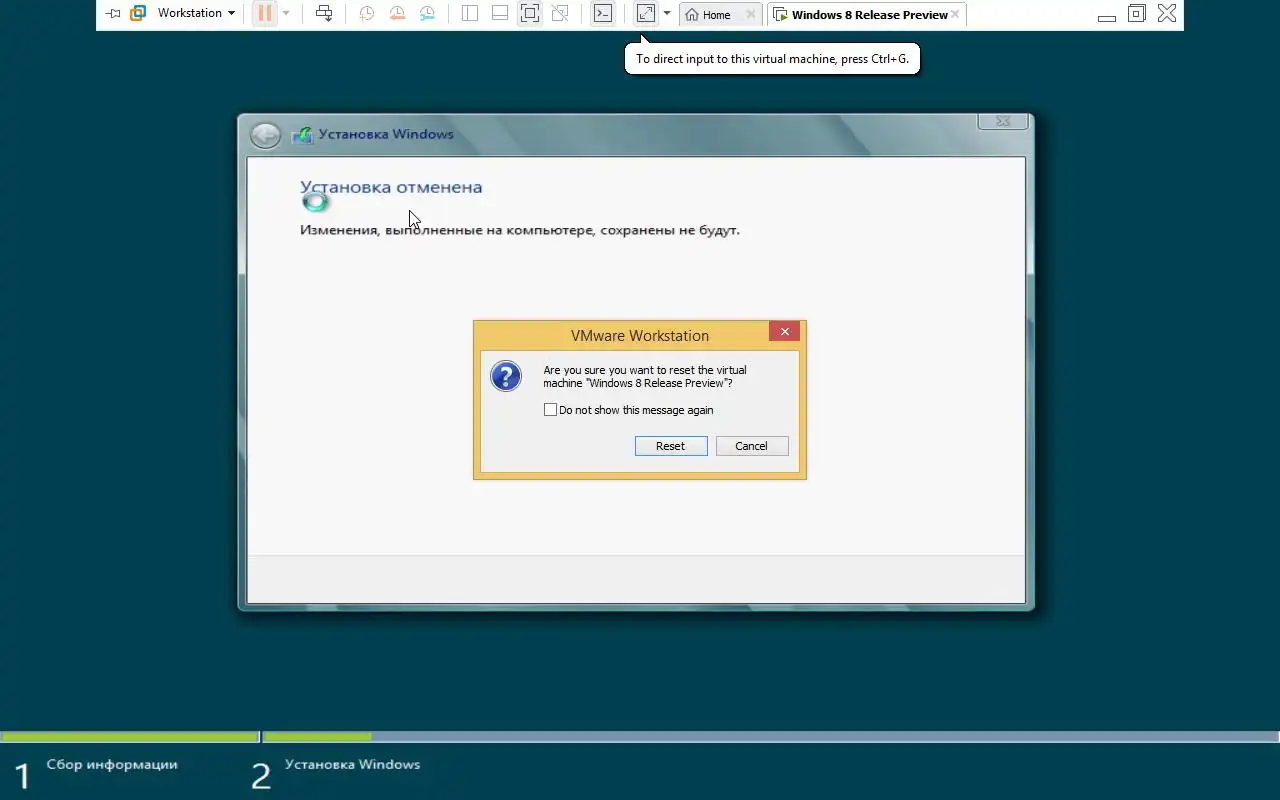This screenshot has width=1280, height=800.
Task: Click the pin toolbar icon
Action: pos(113,14)
